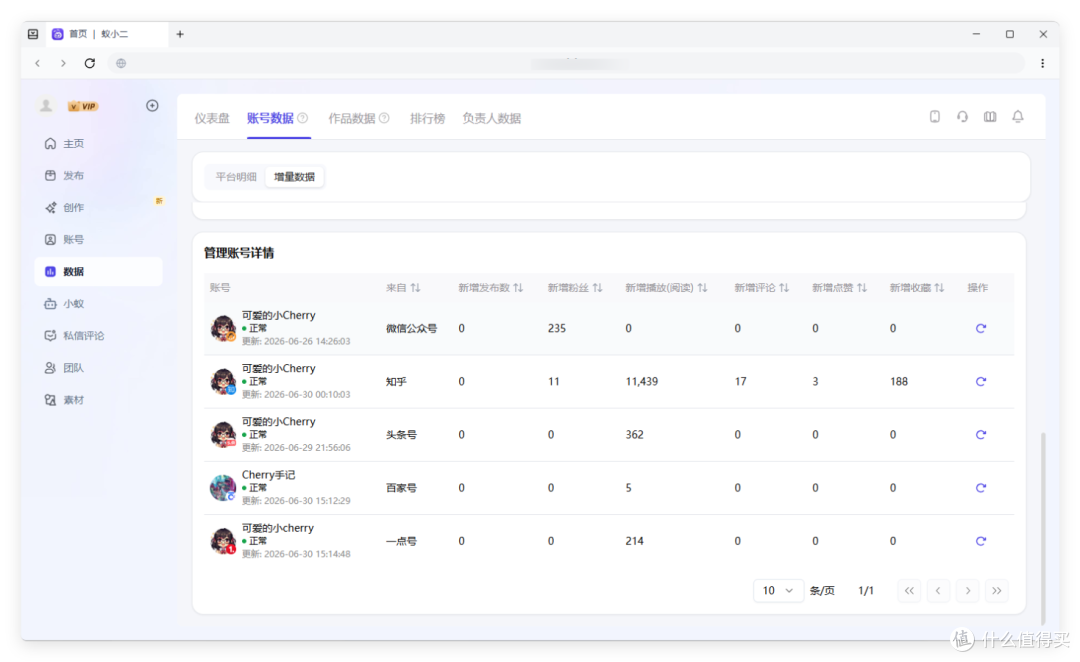
Task: Open a new browser tab
Action: (180, 34)
